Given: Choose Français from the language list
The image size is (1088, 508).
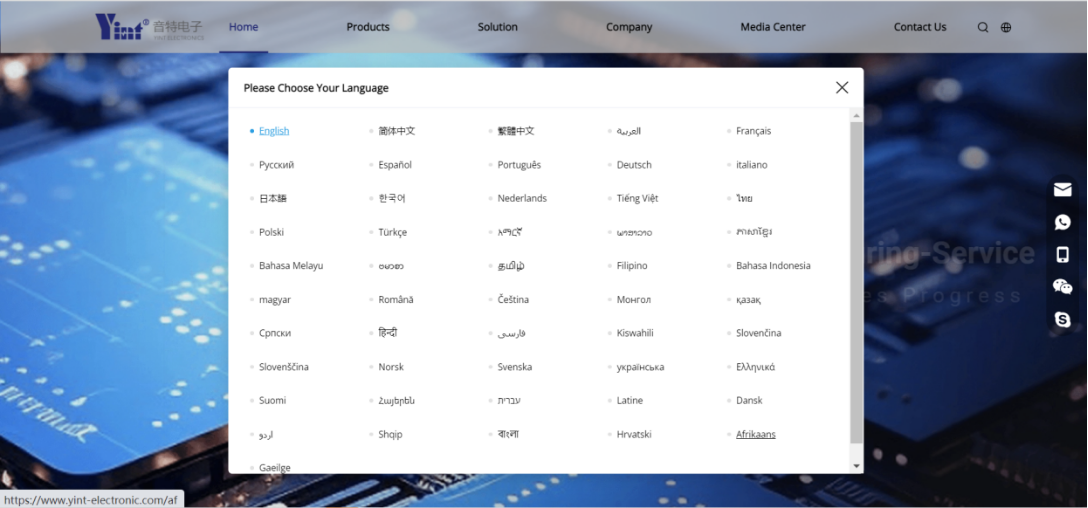Looking at the screenshot, I should [x=753, y=131].
